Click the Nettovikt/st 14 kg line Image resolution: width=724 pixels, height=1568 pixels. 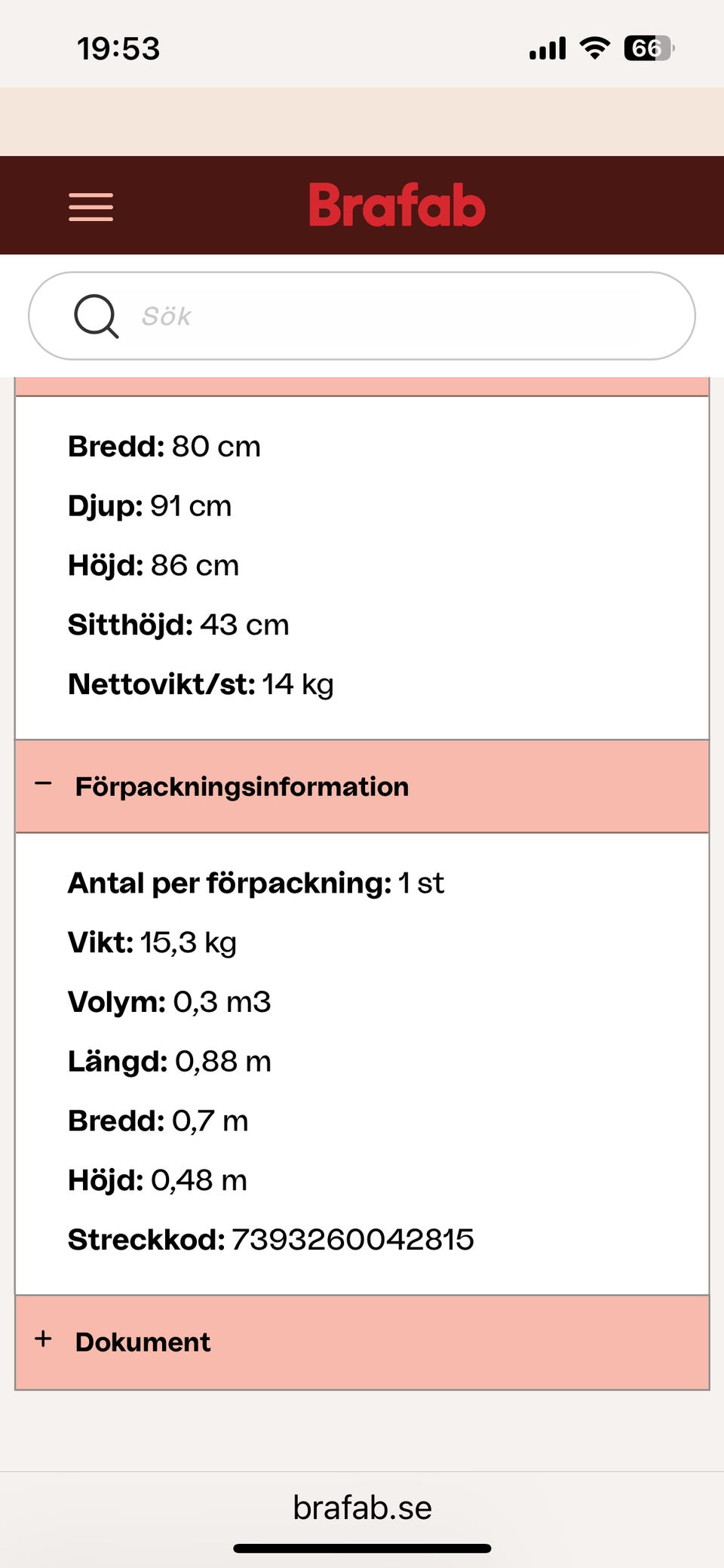click(x=201, y=684)
